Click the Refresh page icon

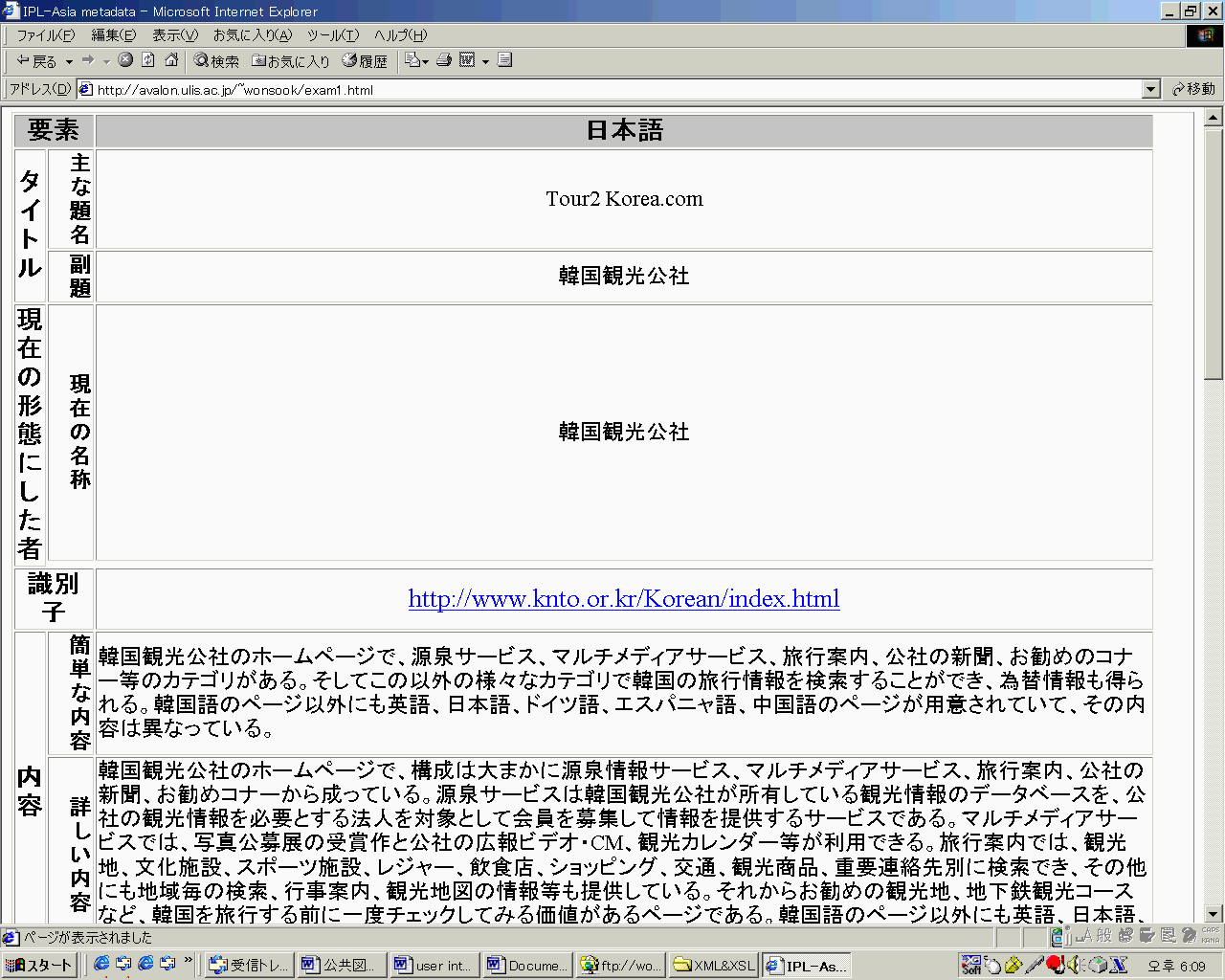(x=148, y=60)
